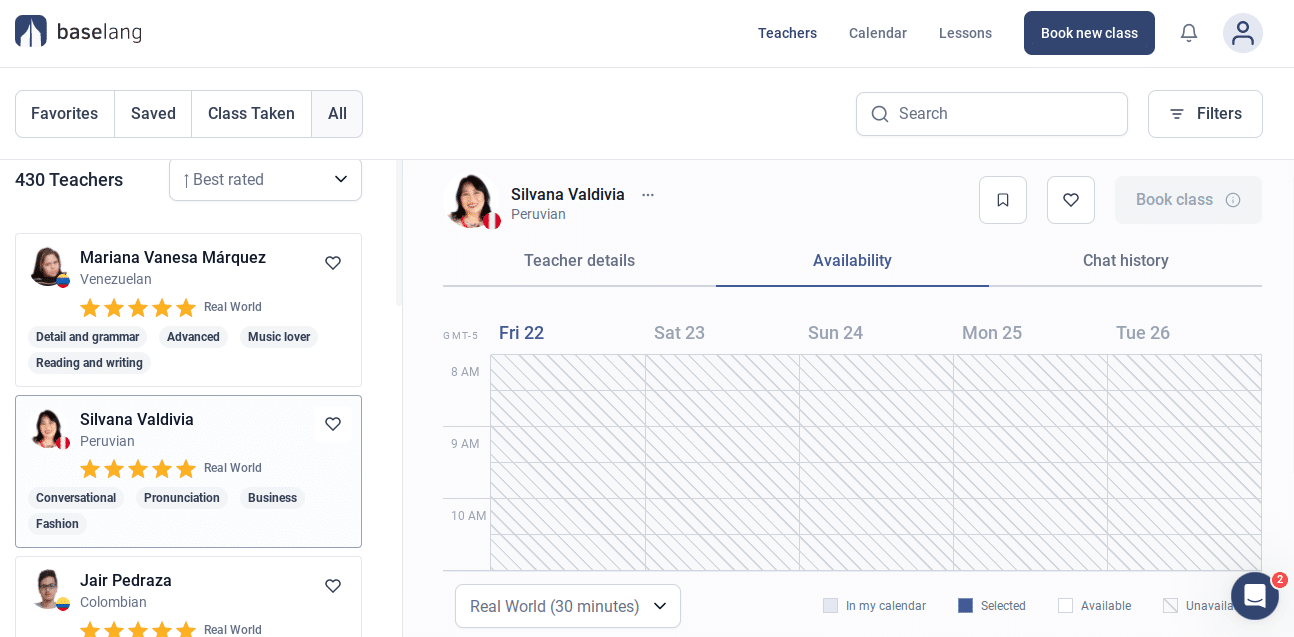Open the chat support bubble
This screenshot has width=1294, height=637.
tap(1254, 596)
